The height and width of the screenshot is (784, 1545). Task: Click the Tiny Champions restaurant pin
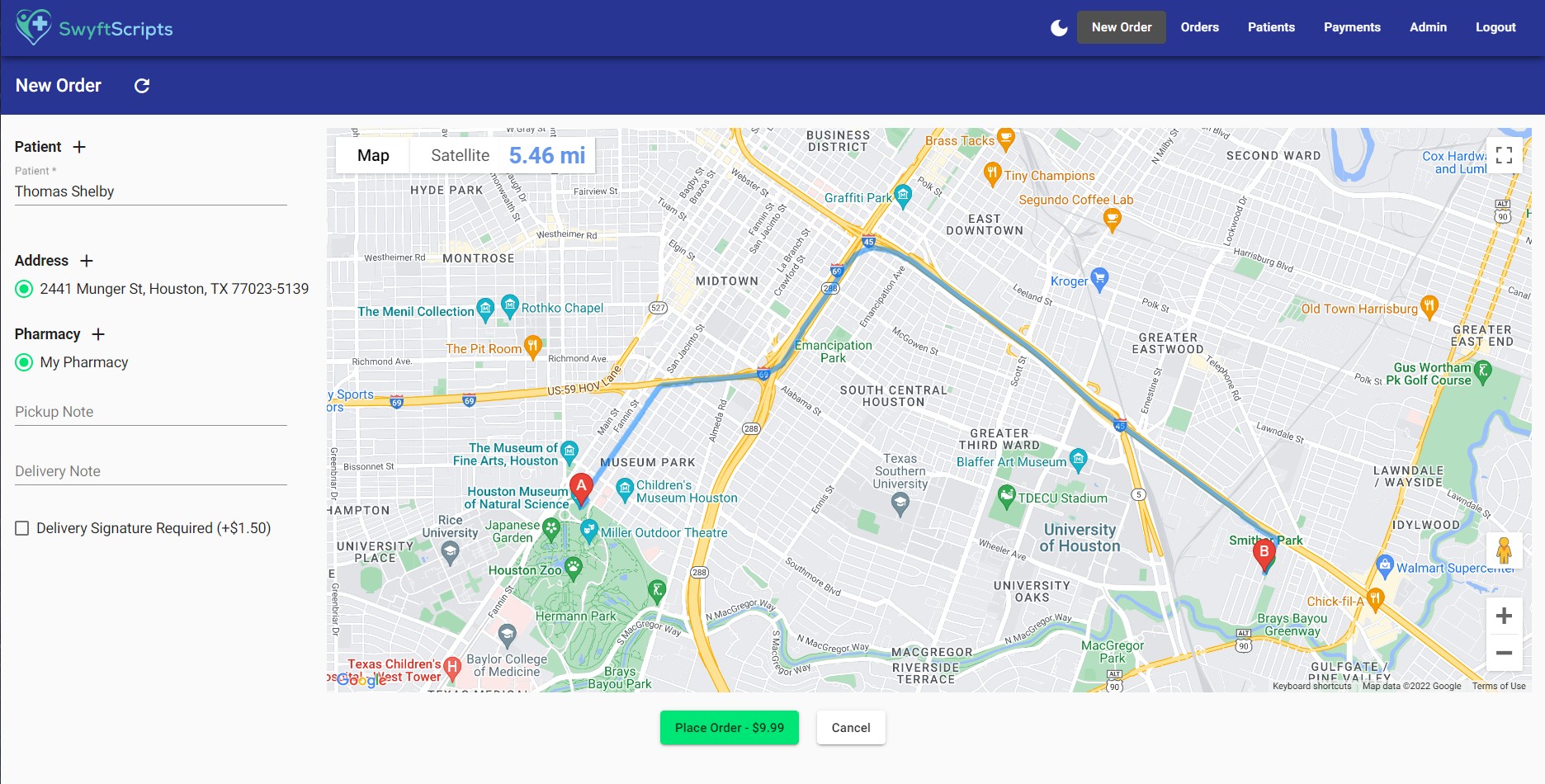tap(992, 173)
